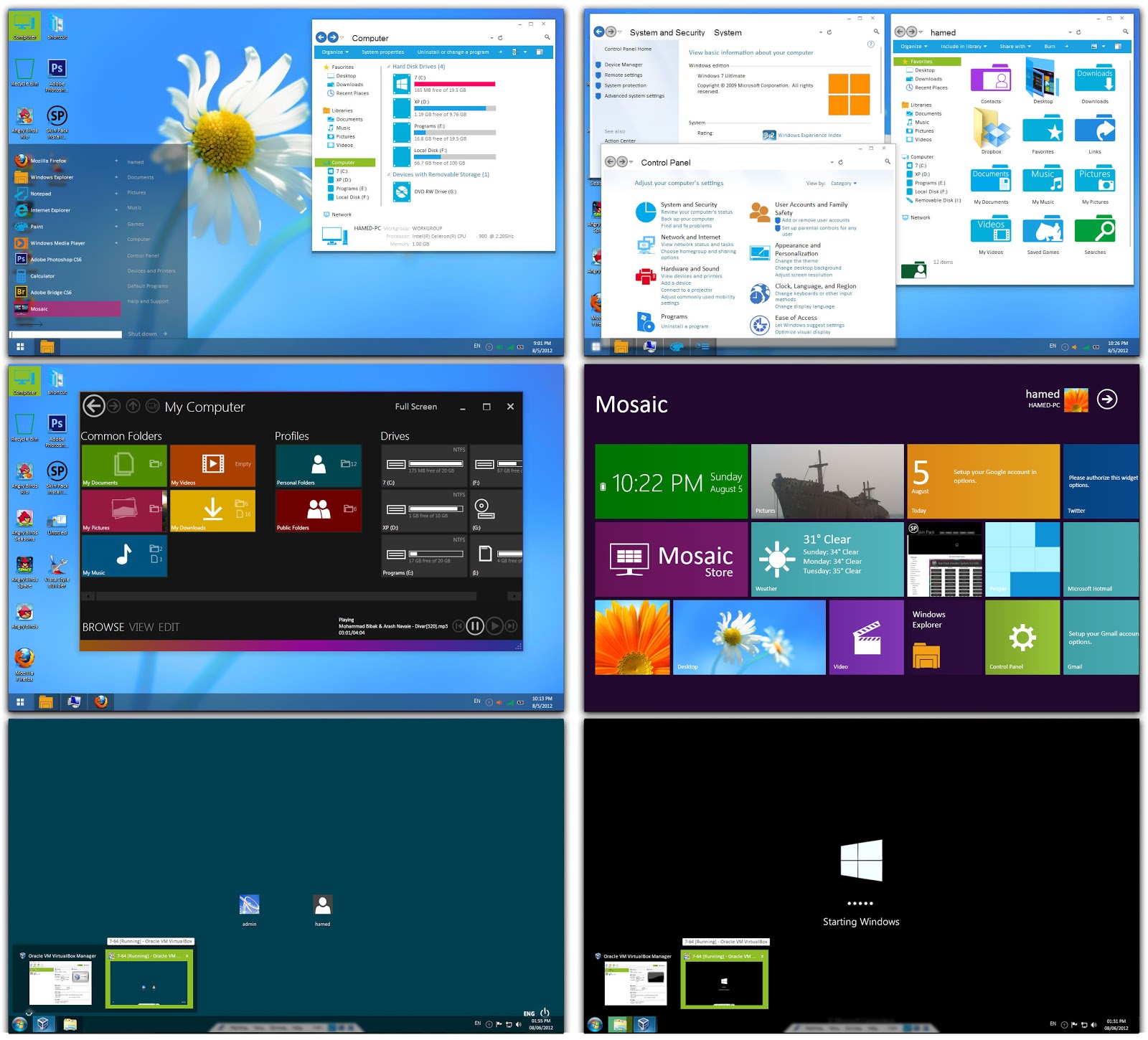1148x1040 pixels.
Task: Click Uninstall or change a program in the toolbar
Action: pos(453,52)
